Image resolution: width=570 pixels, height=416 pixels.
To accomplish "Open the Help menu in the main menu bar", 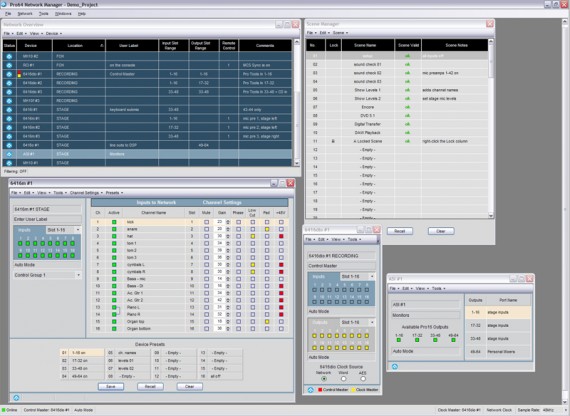I will pyautogui.click(x=82, y=14).
